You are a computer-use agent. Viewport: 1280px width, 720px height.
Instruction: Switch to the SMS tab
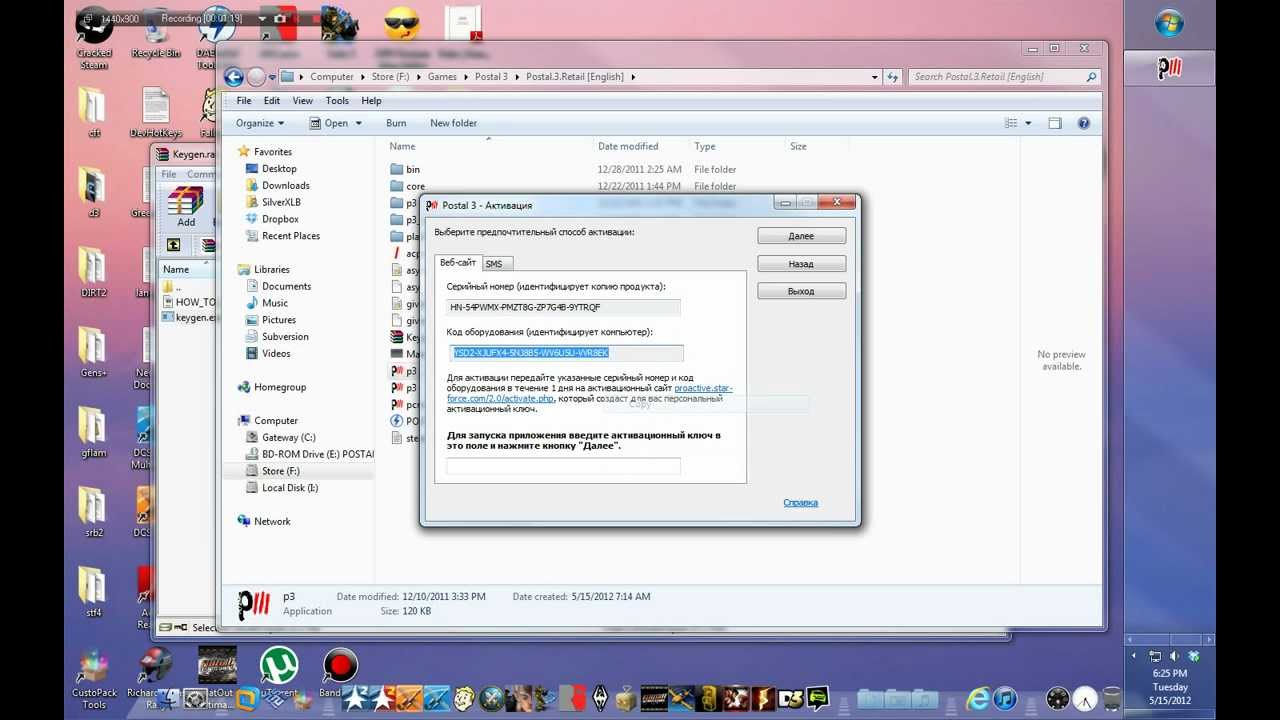494,263
